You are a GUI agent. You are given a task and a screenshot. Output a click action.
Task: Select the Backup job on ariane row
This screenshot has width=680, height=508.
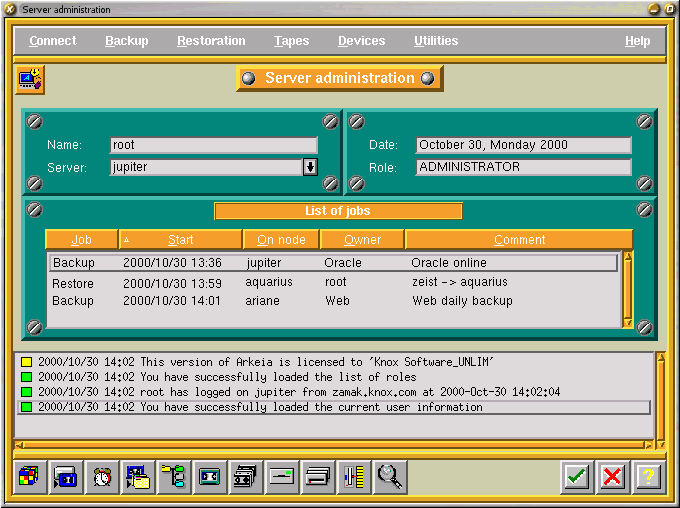[x=333, y=301]
